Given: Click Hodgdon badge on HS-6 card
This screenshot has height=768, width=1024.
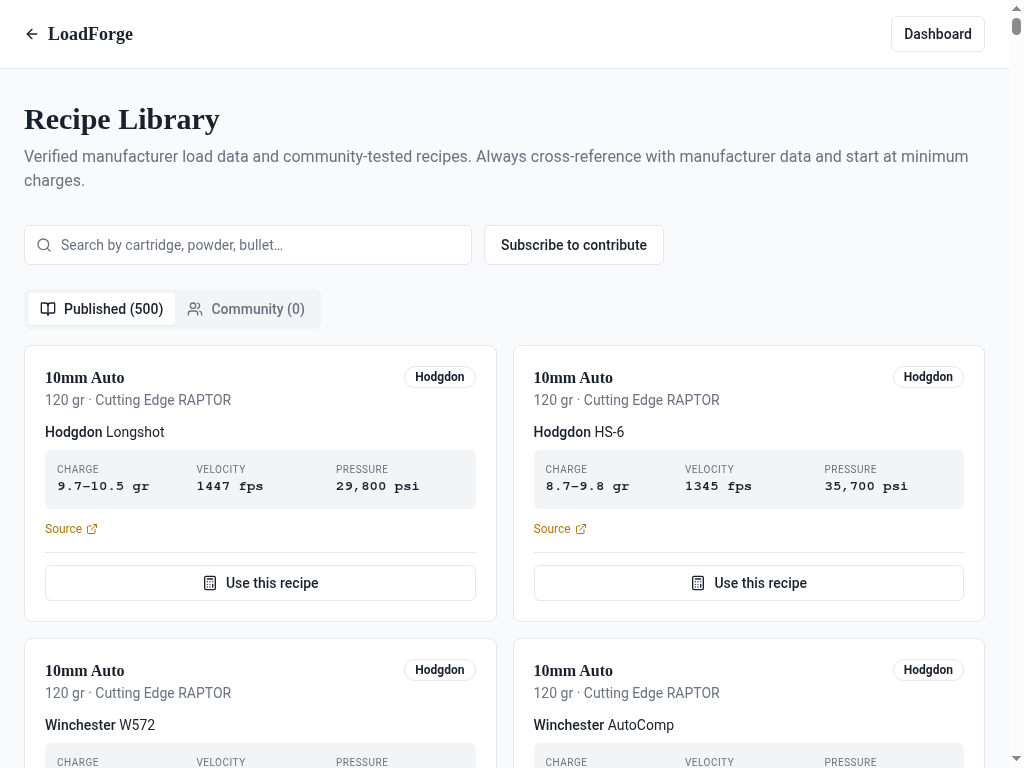Looking at the screenshot, I should [928, 377].
